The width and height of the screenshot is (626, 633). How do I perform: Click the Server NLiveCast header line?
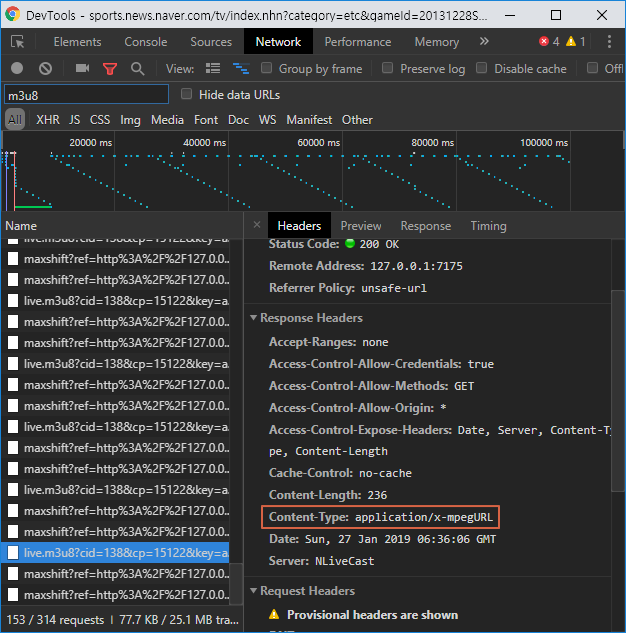[322, 561]
